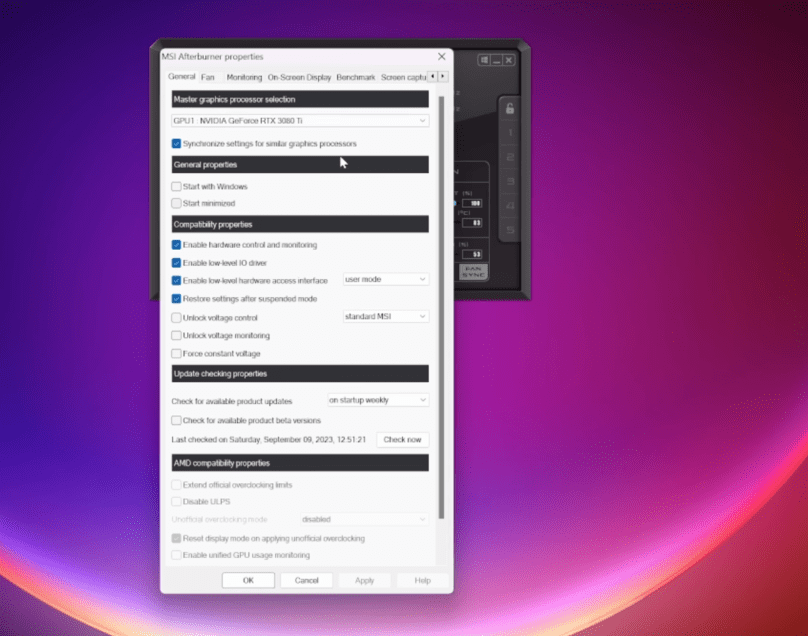
Task: Apply the current Afterburner settings
Action: pyautogui.click(x=364, y=579)
